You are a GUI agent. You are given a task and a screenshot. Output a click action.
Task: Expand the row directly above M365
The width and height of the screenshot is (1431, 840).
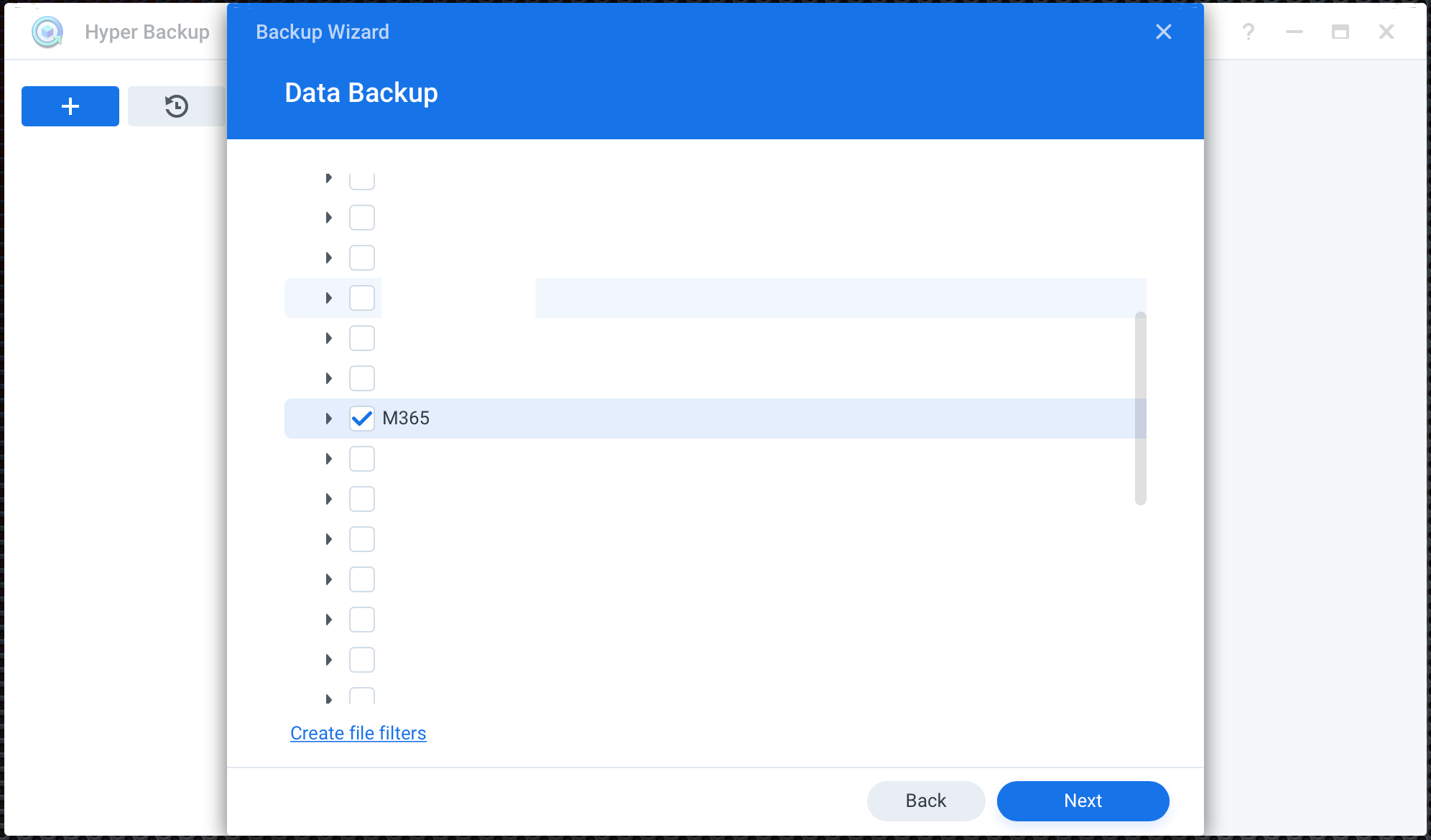(x=329, y=378)
